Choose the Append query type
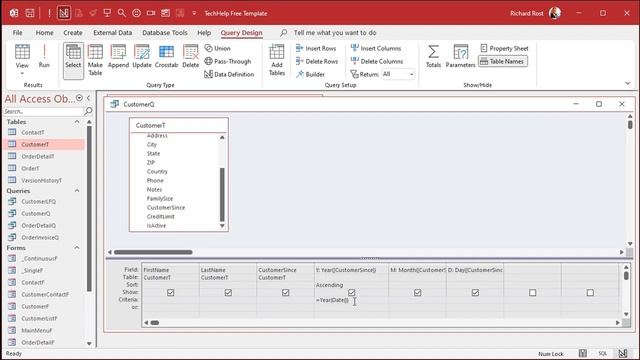Image resolution: width=640 pixels, height=360 pixels. click(118, 56)
